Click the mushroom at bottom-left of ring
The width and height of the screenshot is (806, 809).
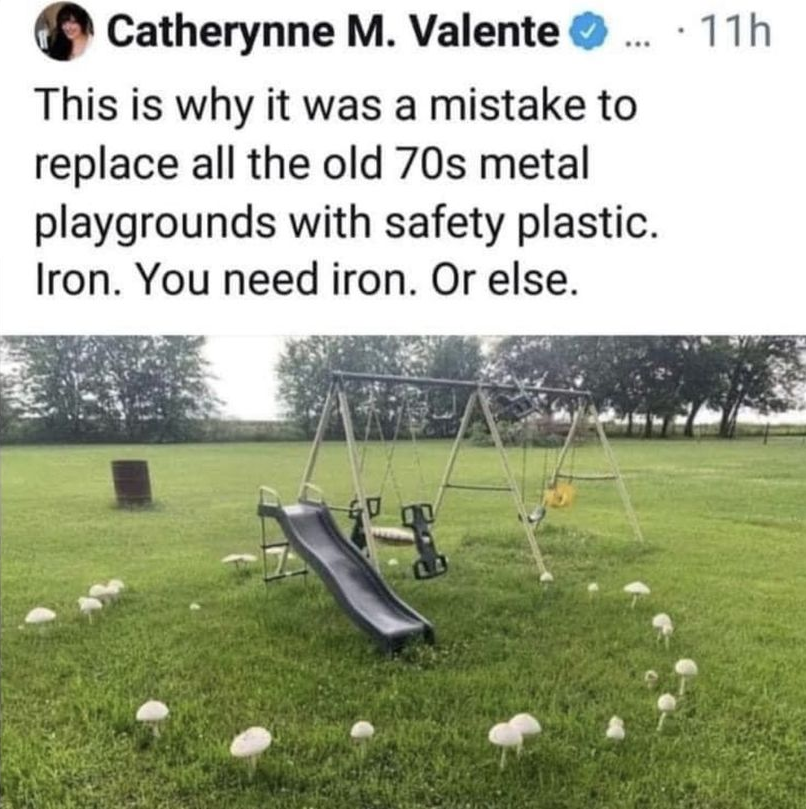[152, 716]
